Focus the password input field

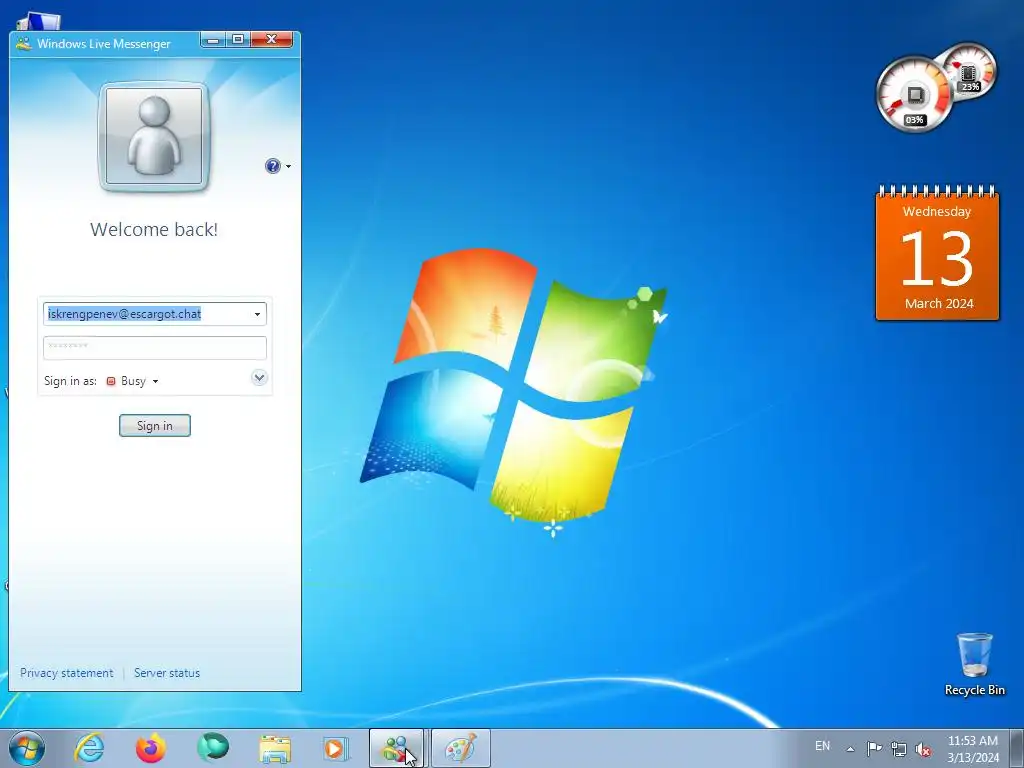(x=155, y=347)
